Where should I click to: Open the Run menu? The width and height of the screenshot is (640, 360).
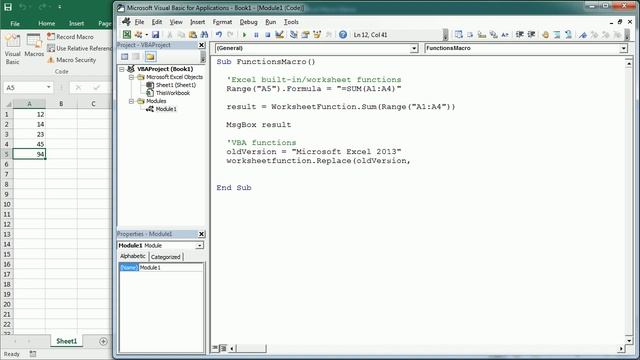coord(271,22)
